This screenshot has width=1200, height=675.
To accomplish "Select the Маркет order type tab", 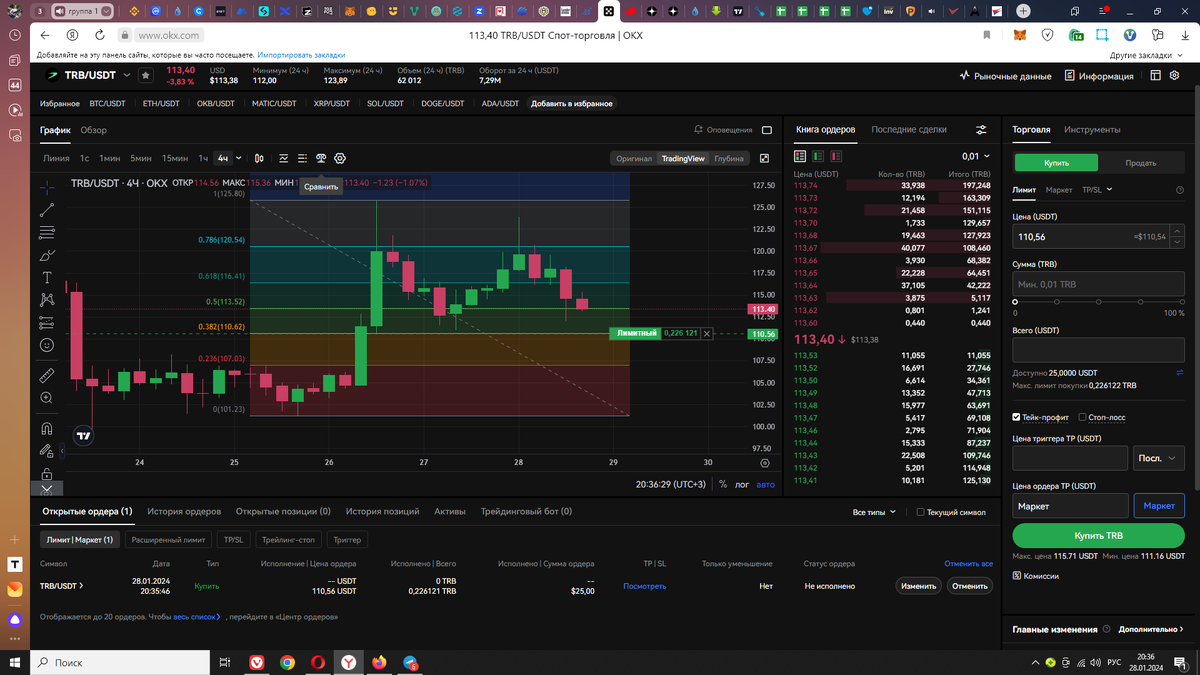I will pyautogui.click(x=1058, y=189).
